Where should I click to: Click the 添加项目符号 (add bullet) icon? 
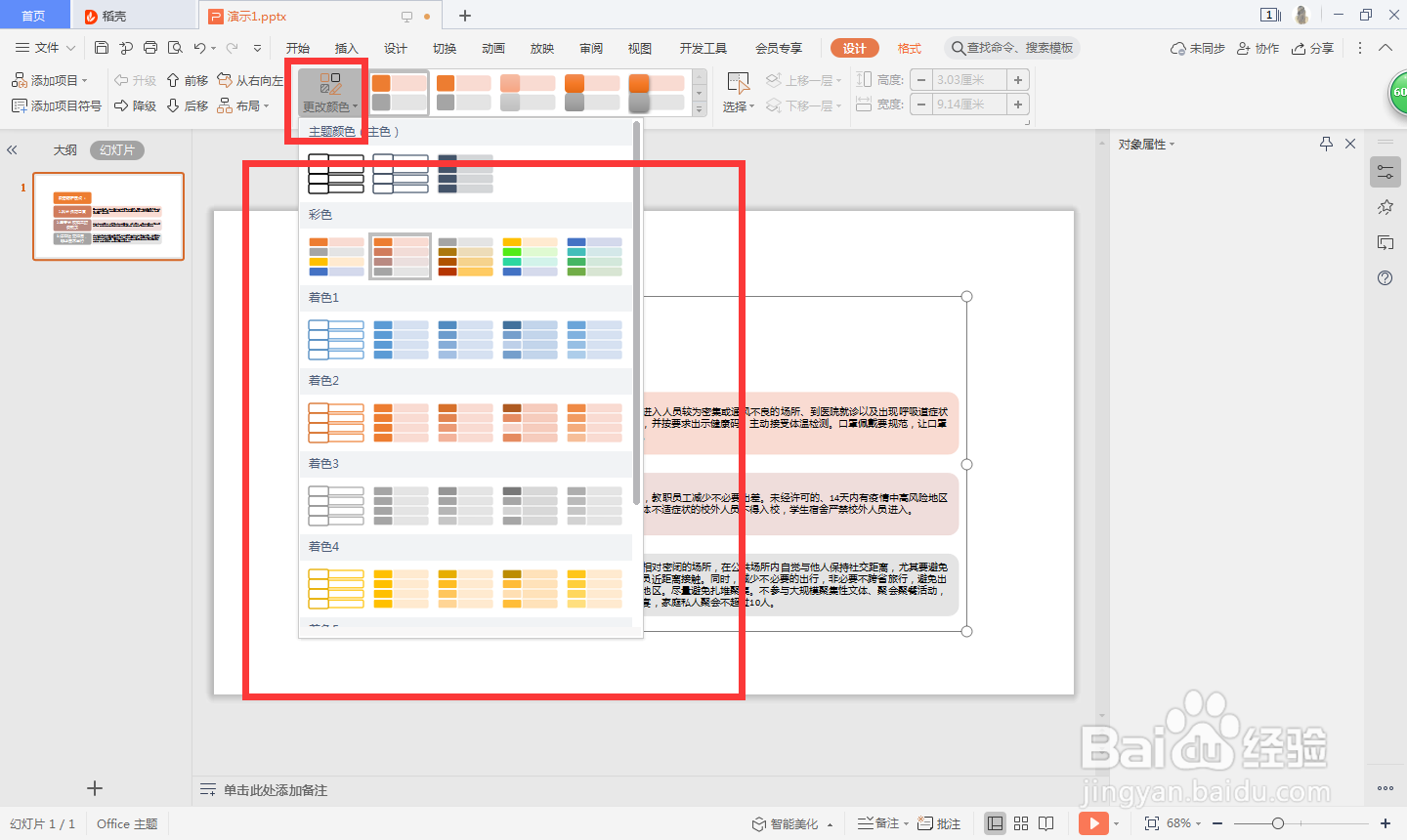pyautogui.click(x=21, y=105)
